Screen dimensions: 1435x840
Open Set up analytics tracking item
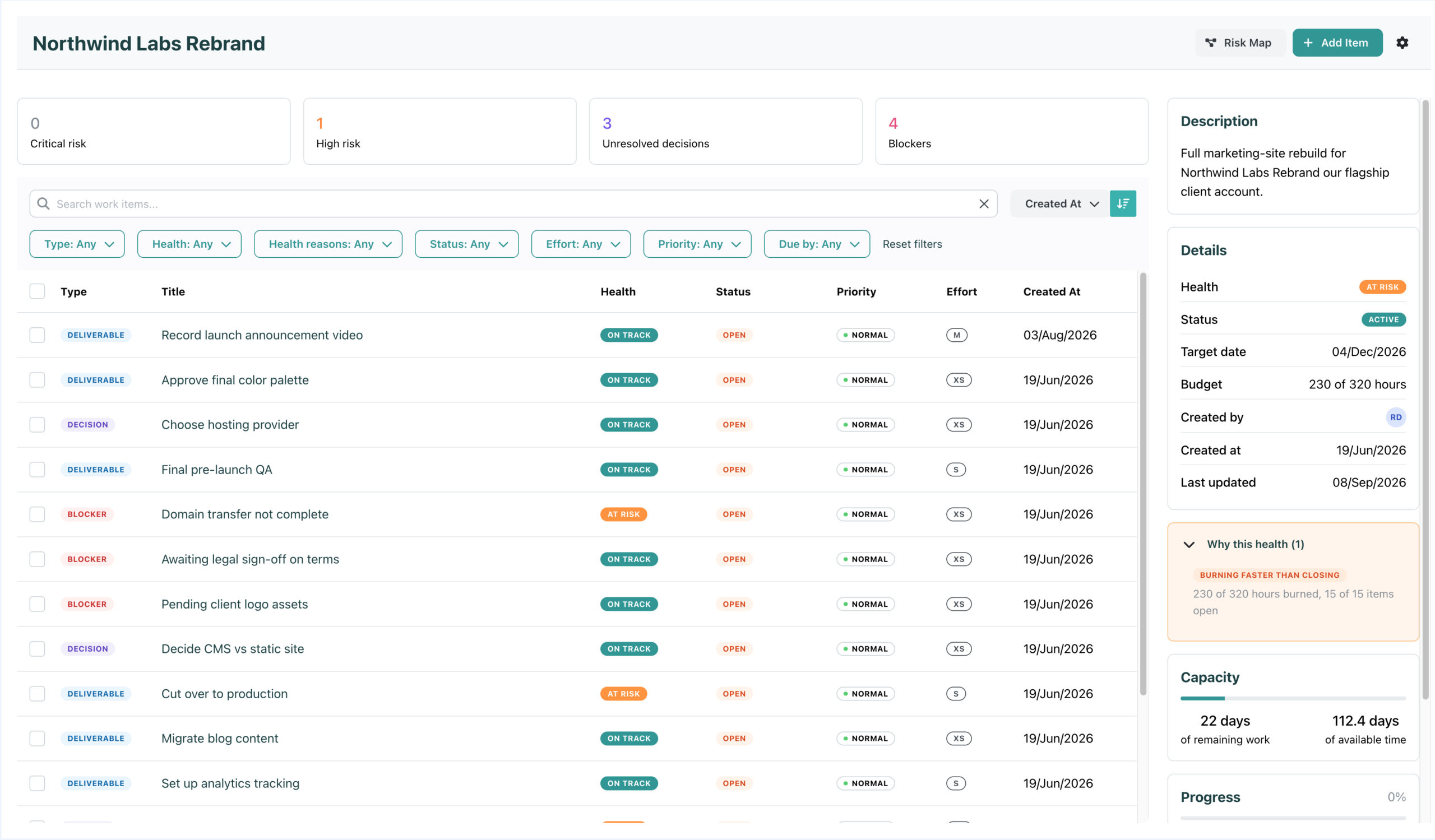(230, 783)
